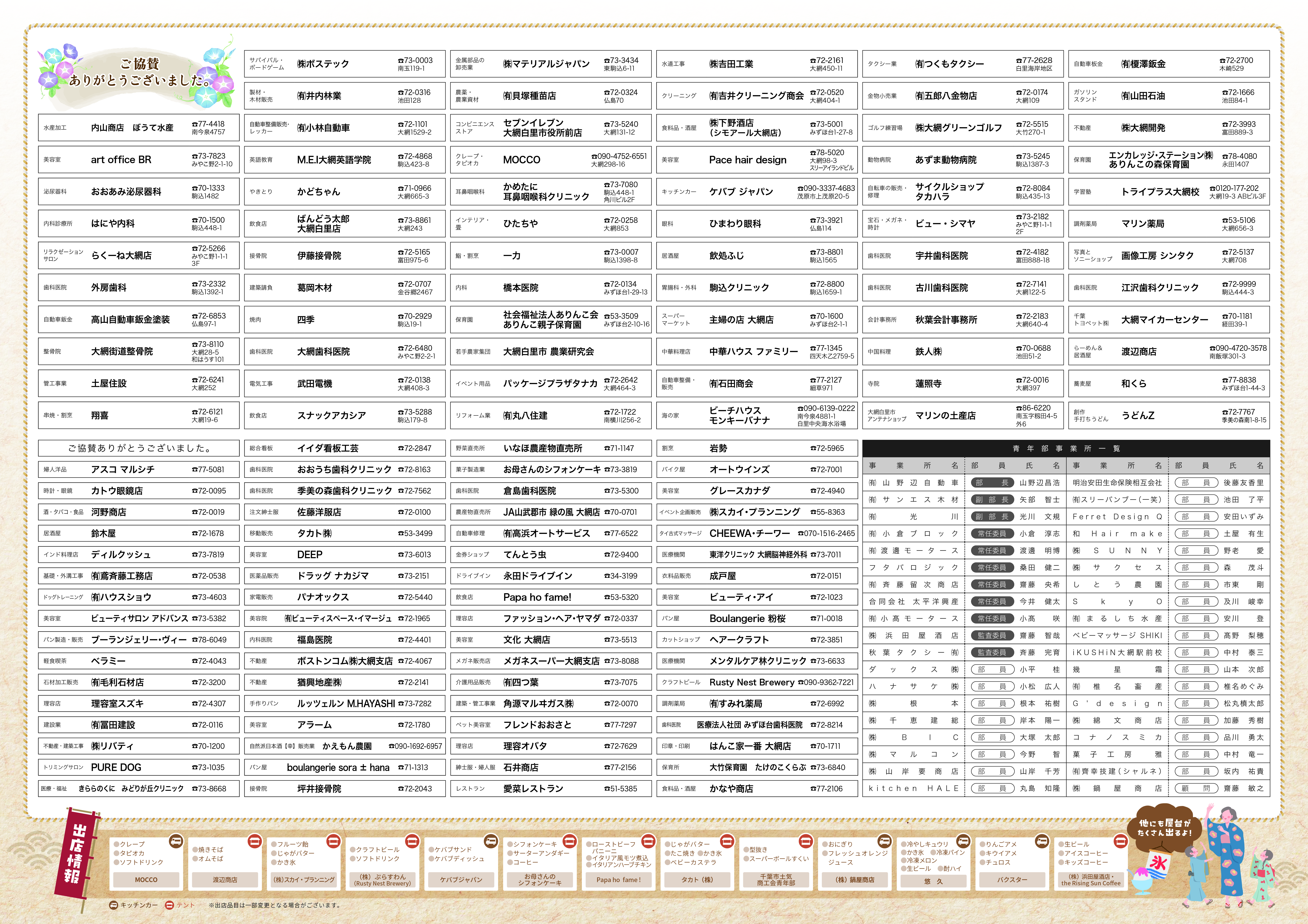Select the 悠久 vendor label
1308x924 pixels.
click(x=933, y=881)
